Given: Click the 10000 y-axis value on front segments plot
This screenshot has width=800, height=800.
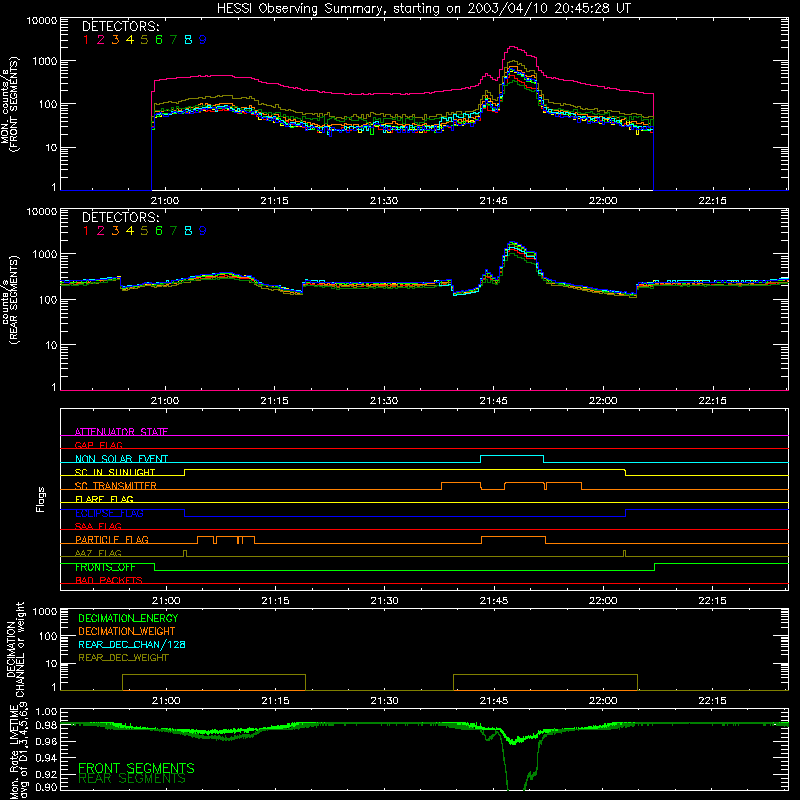Looking at the screenshot, I should (x=42, y=21).
